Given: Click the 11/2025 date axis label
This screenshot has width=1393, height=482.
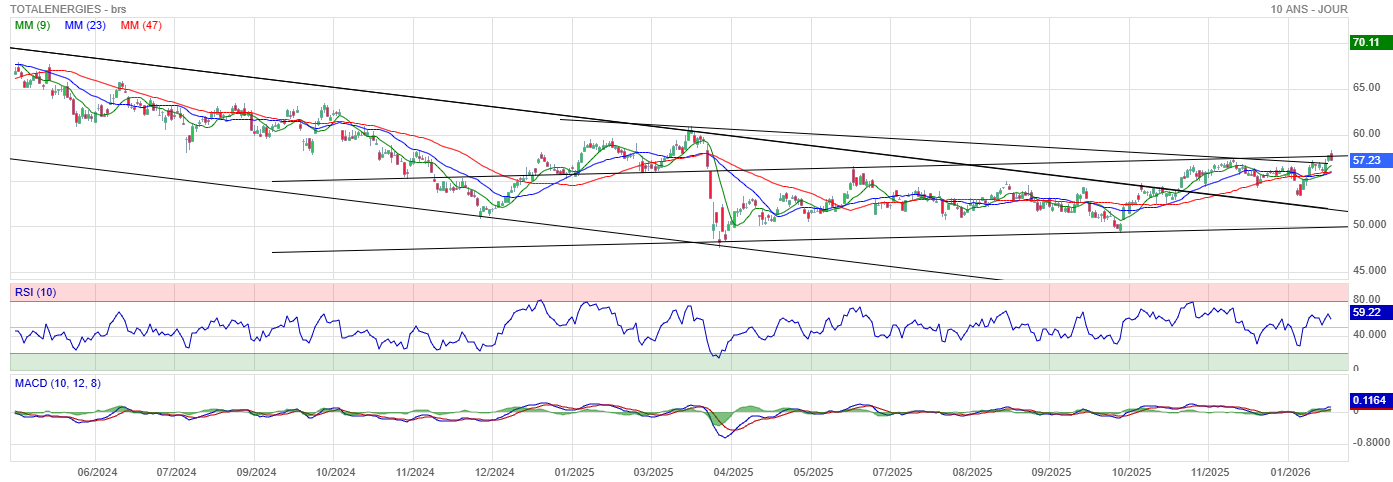Looking at the screenshot, I should click(x=1209, y=471).
